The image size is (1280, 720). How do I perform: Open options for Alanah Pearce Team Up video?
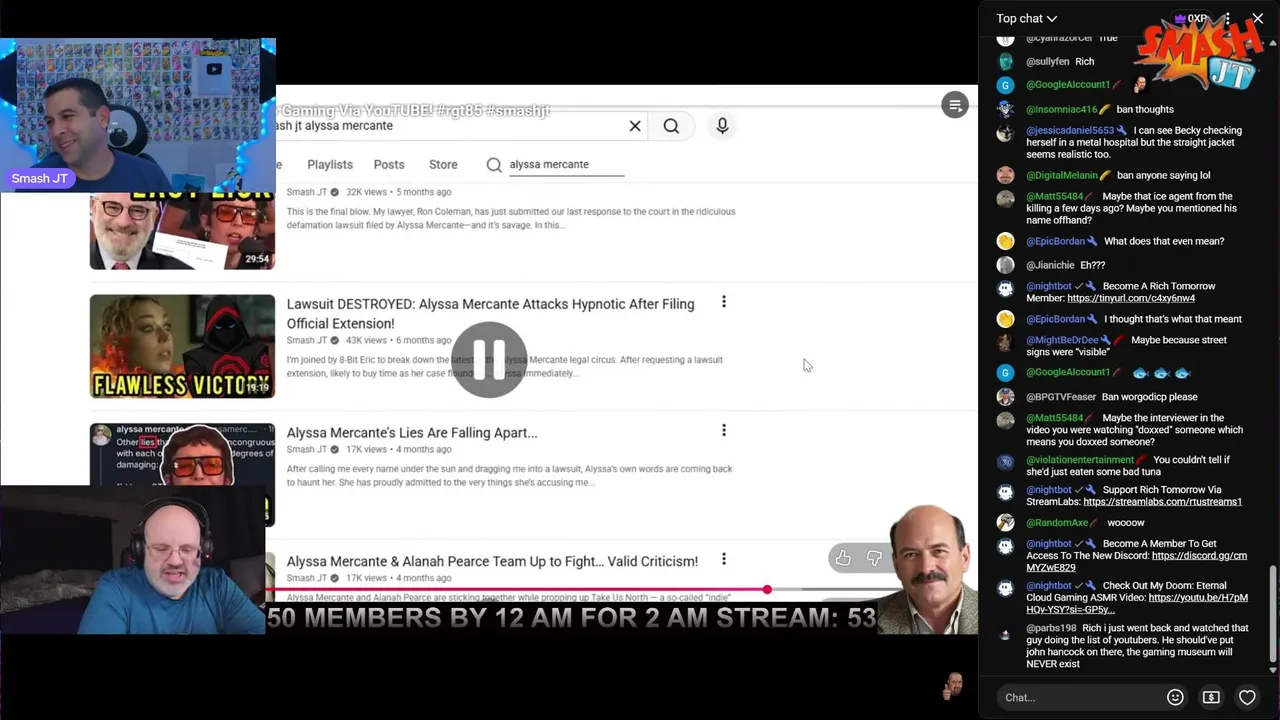724,559
